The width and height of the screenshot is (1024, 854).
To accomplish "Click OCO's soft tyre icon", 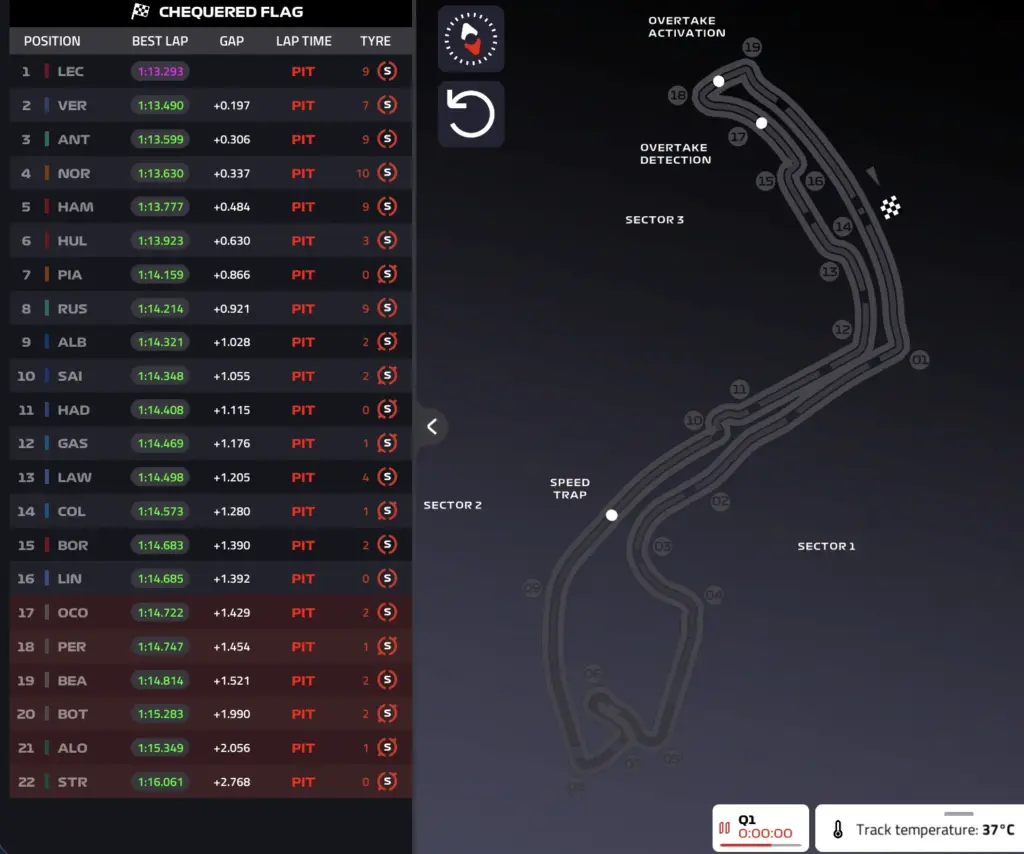I will 387,612.
